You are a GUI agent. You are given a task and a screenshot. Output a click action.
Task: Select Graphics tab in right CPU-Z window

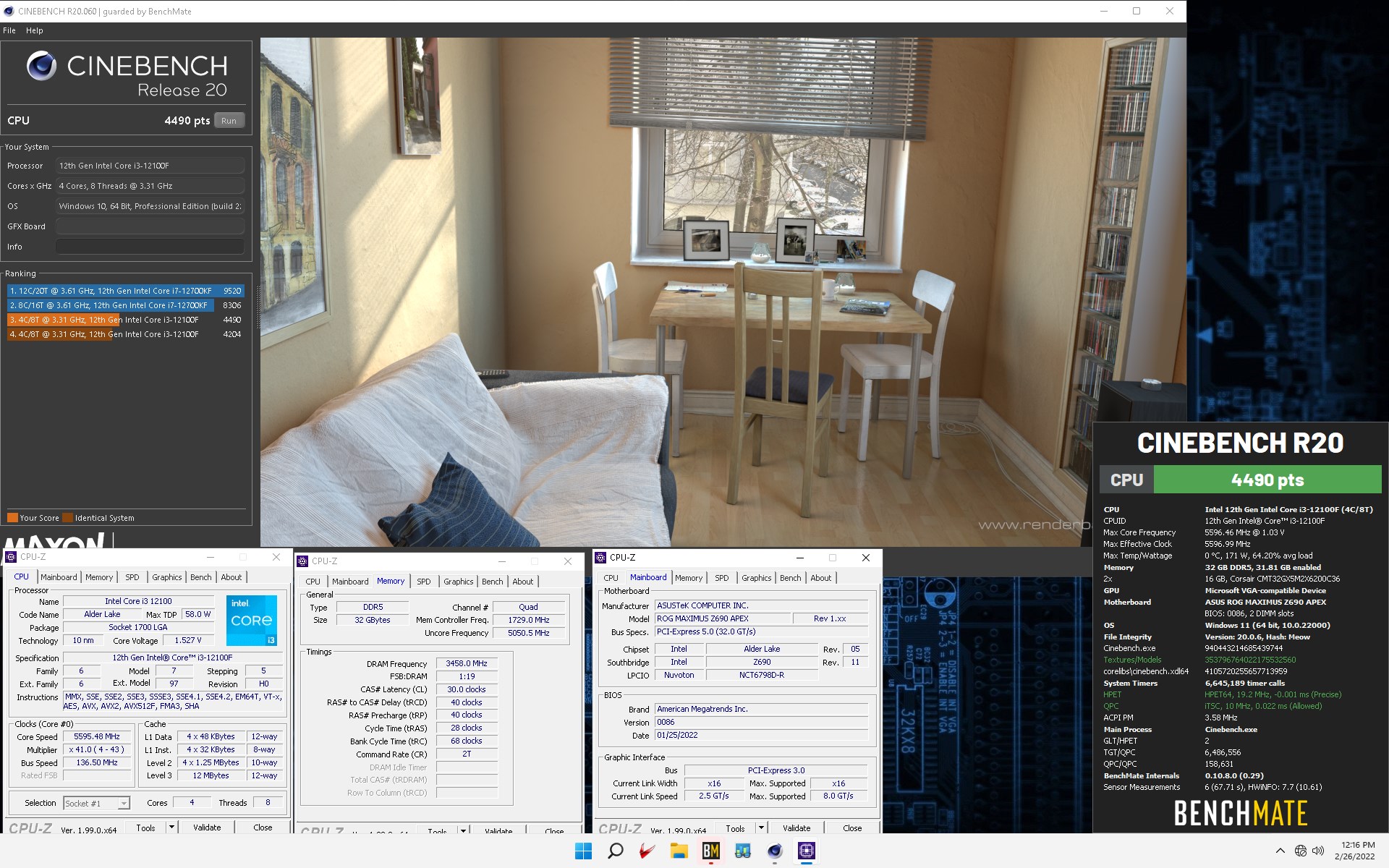(x=757, y=578)
